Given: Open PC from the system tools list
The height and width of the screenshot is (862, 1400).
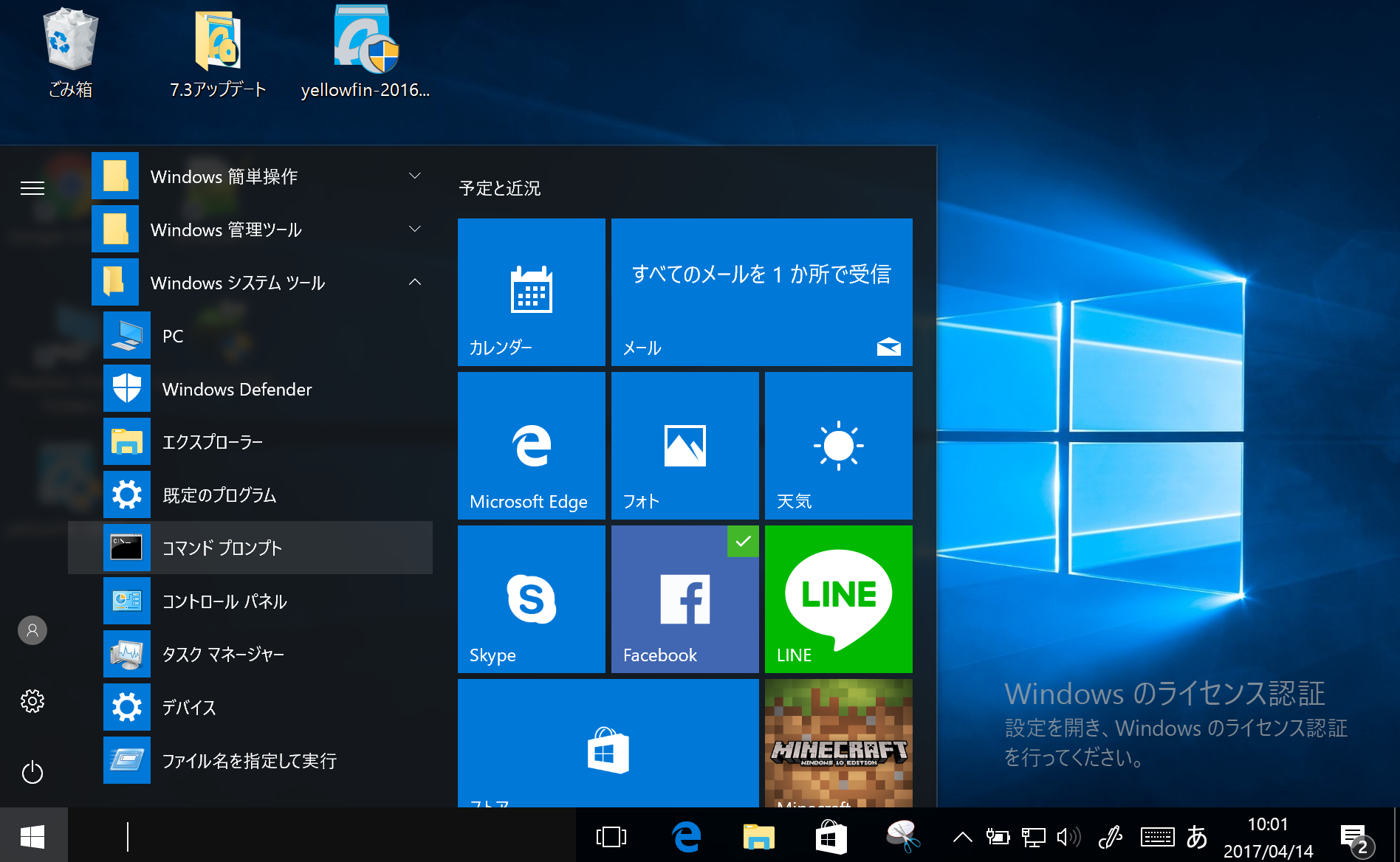Looking at the screenshot, I should click(267, 336).
